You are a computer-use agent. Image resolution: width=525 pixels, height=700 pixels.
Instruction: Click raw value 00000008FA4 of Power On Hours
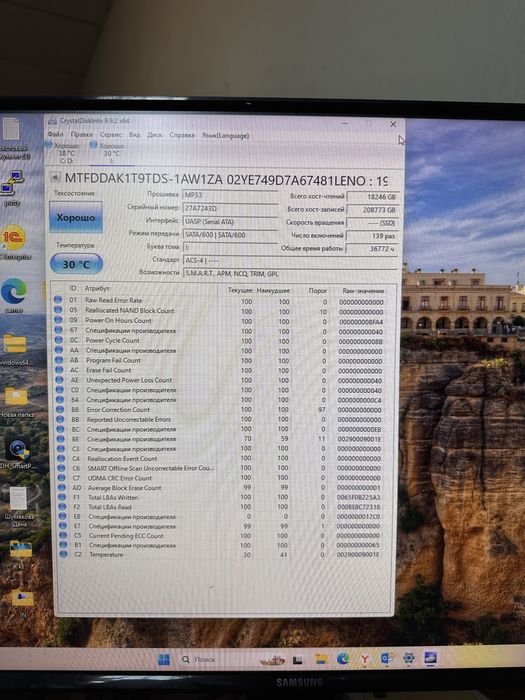point(361,322)
